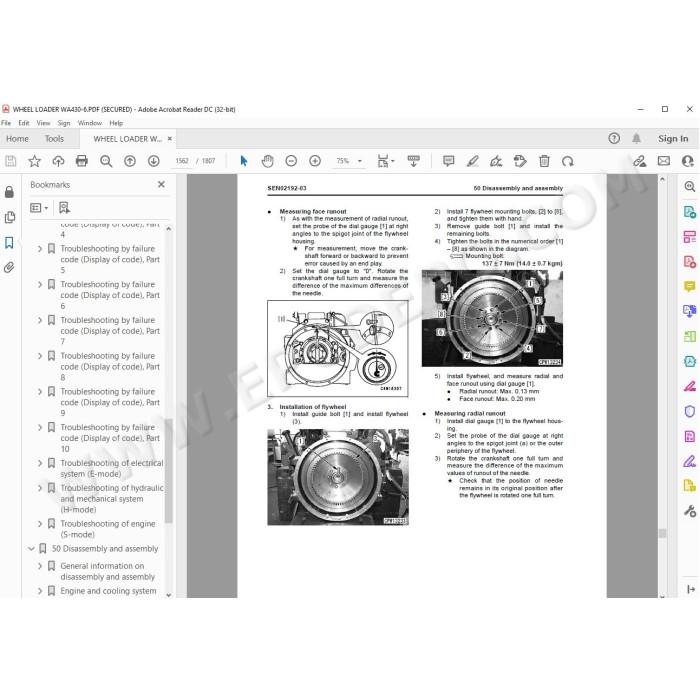This screenshot has height=700, width=700.
Task: Open the Protect shield tool in right pane
Action: [690, 411]
